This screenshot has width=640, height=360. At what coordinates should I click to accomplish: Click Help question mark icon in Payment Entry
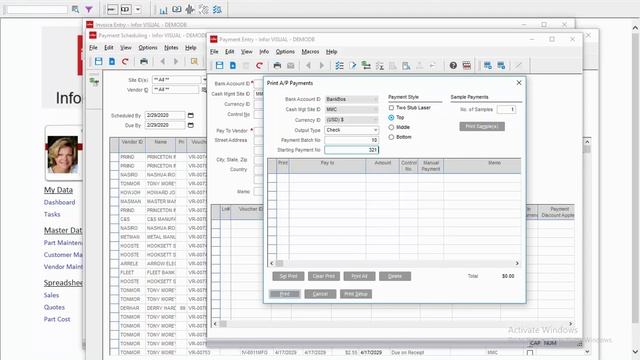pyautogui.click(x=453, y=65)
